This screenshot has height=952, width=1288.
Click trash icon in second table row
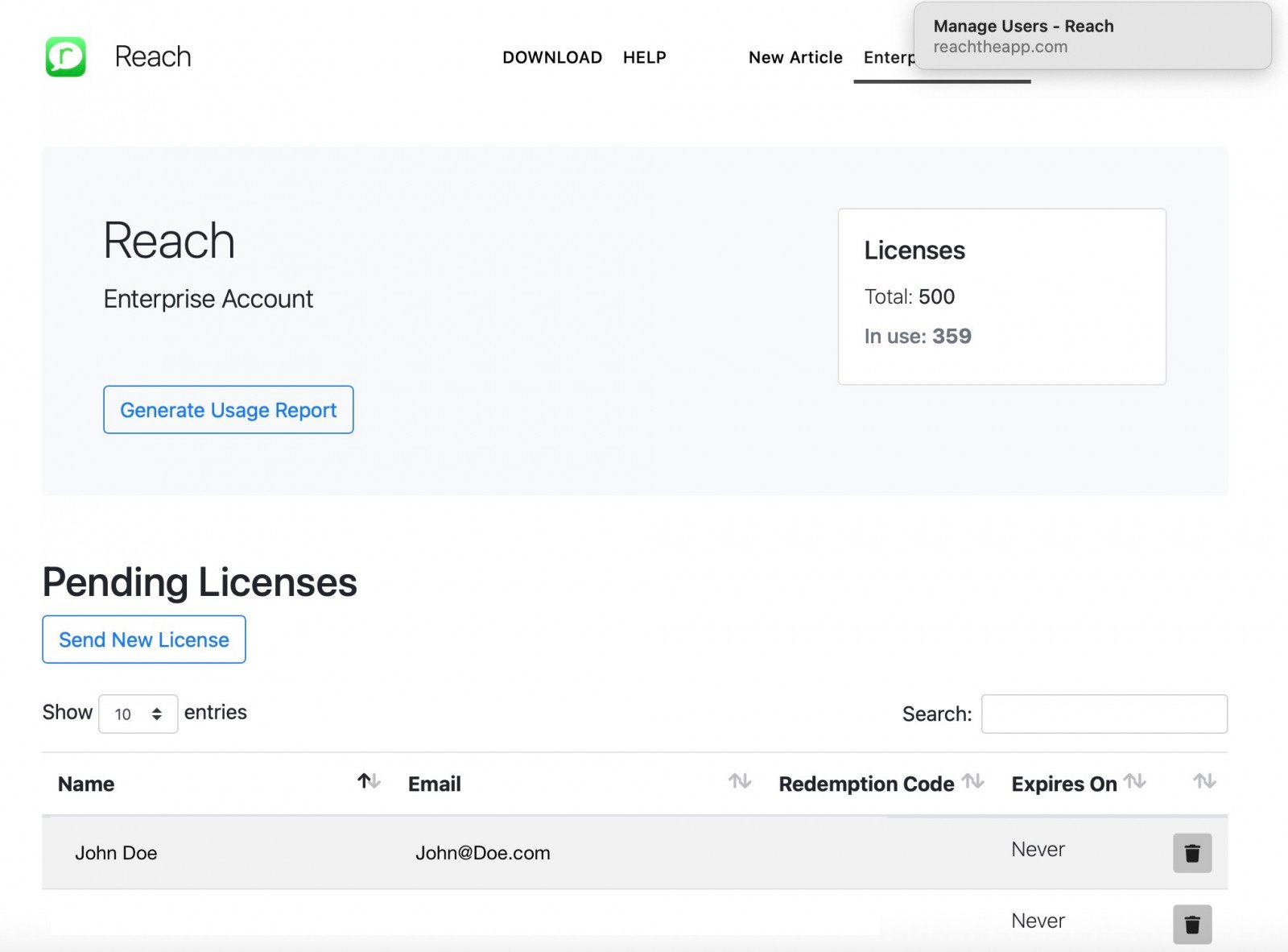1191,924
